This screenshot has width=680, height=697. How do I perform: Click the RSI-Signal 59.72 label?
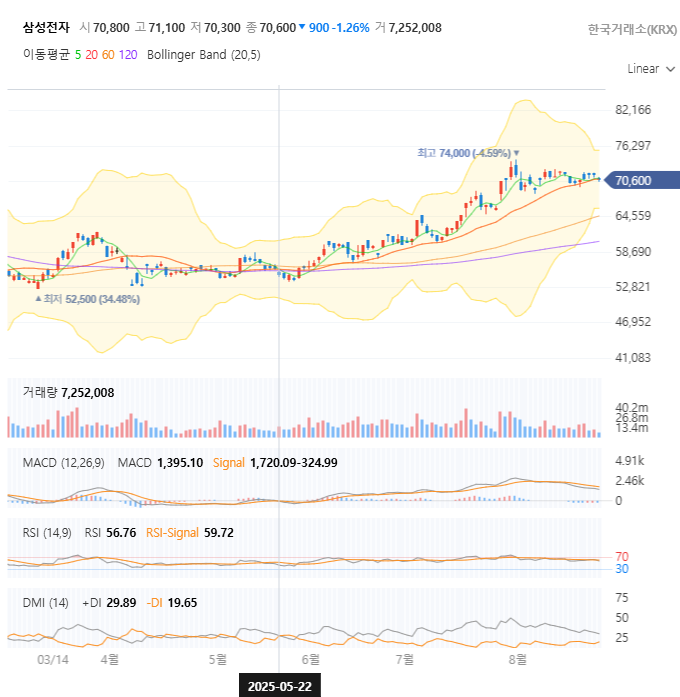pos(190,533)
